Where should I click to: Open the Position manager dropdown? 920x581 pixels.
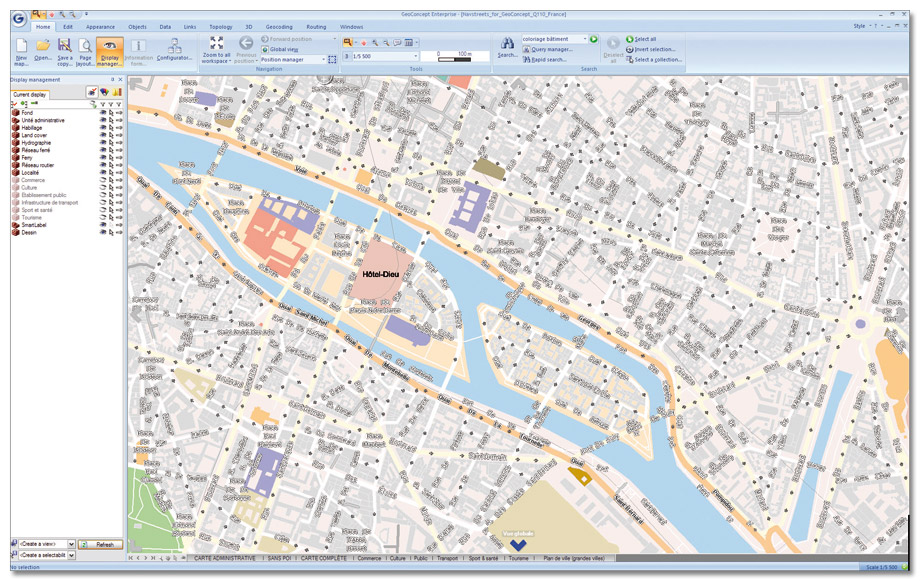click(323, 59)
